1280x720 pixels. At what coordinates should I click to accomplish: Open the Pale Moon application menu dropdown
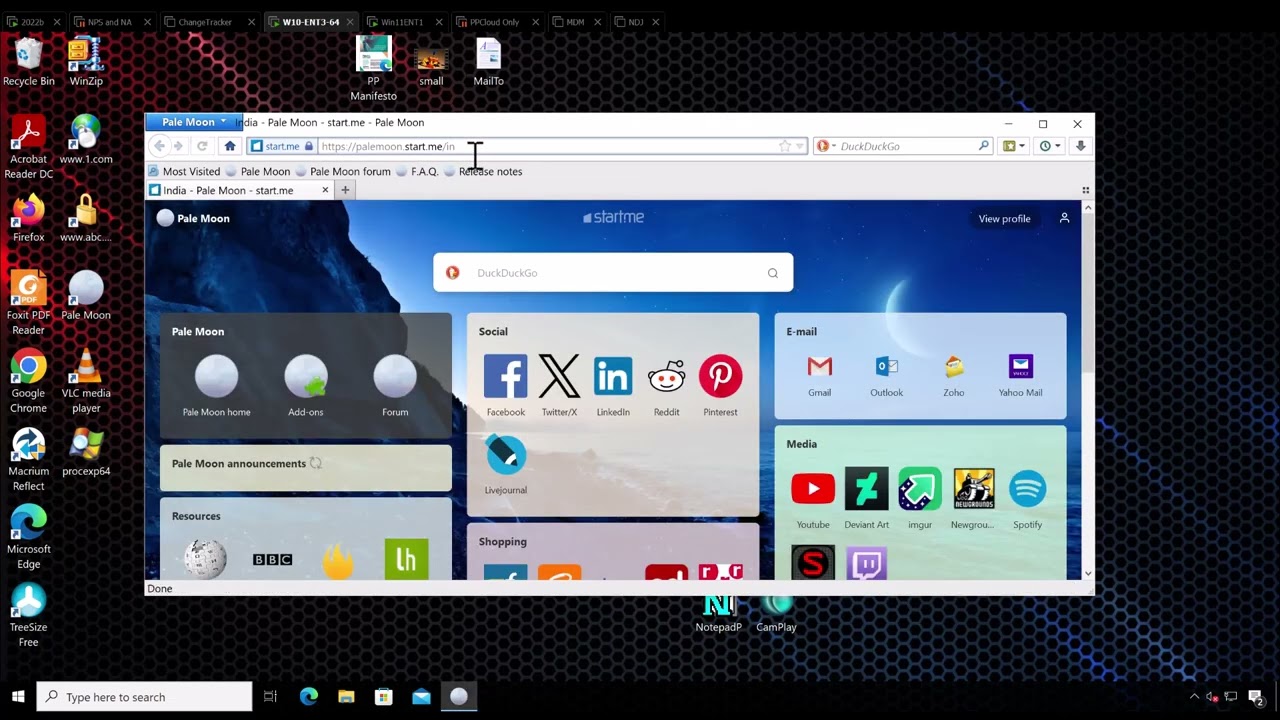coord(193,122)
